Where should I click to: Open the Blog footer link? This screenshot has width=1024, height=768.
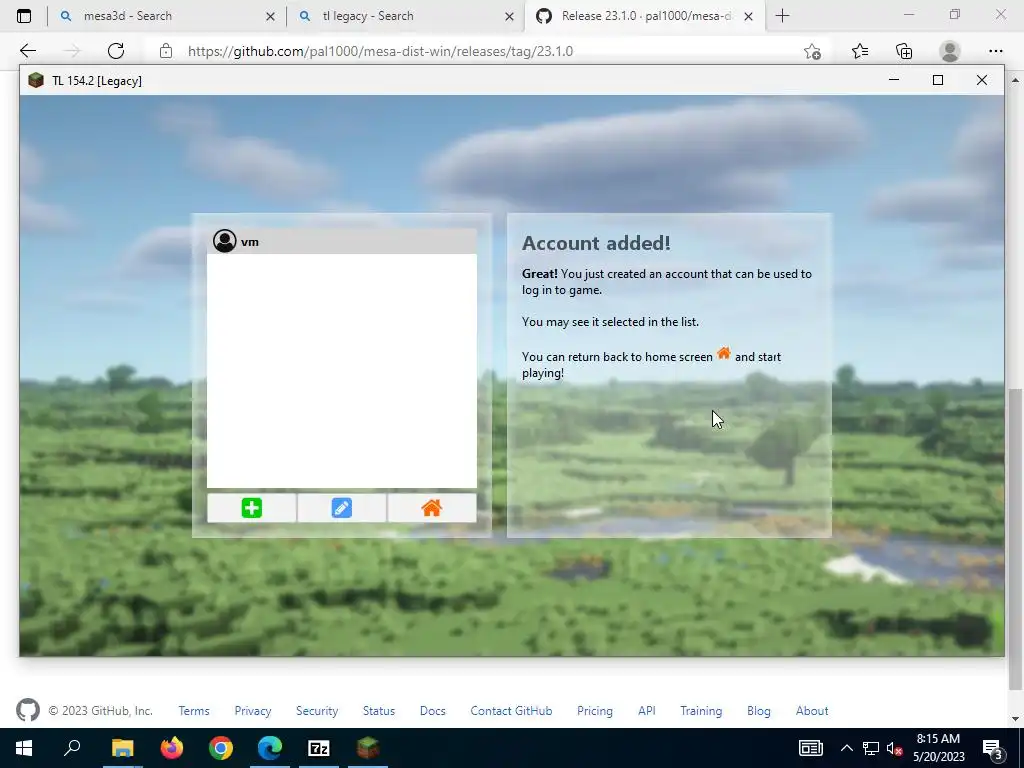click(759, 711)
